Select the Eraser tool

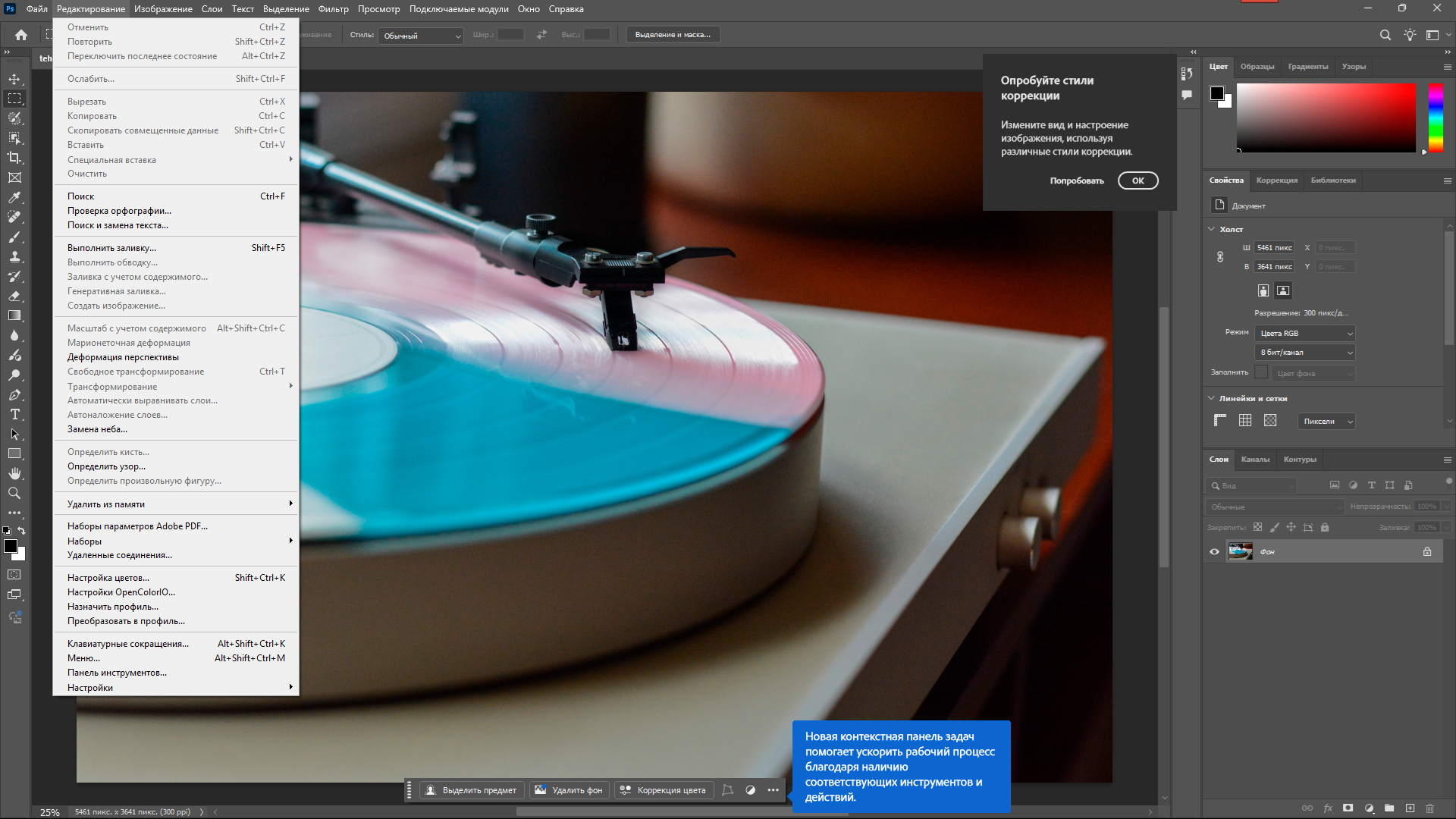[14, 296]
